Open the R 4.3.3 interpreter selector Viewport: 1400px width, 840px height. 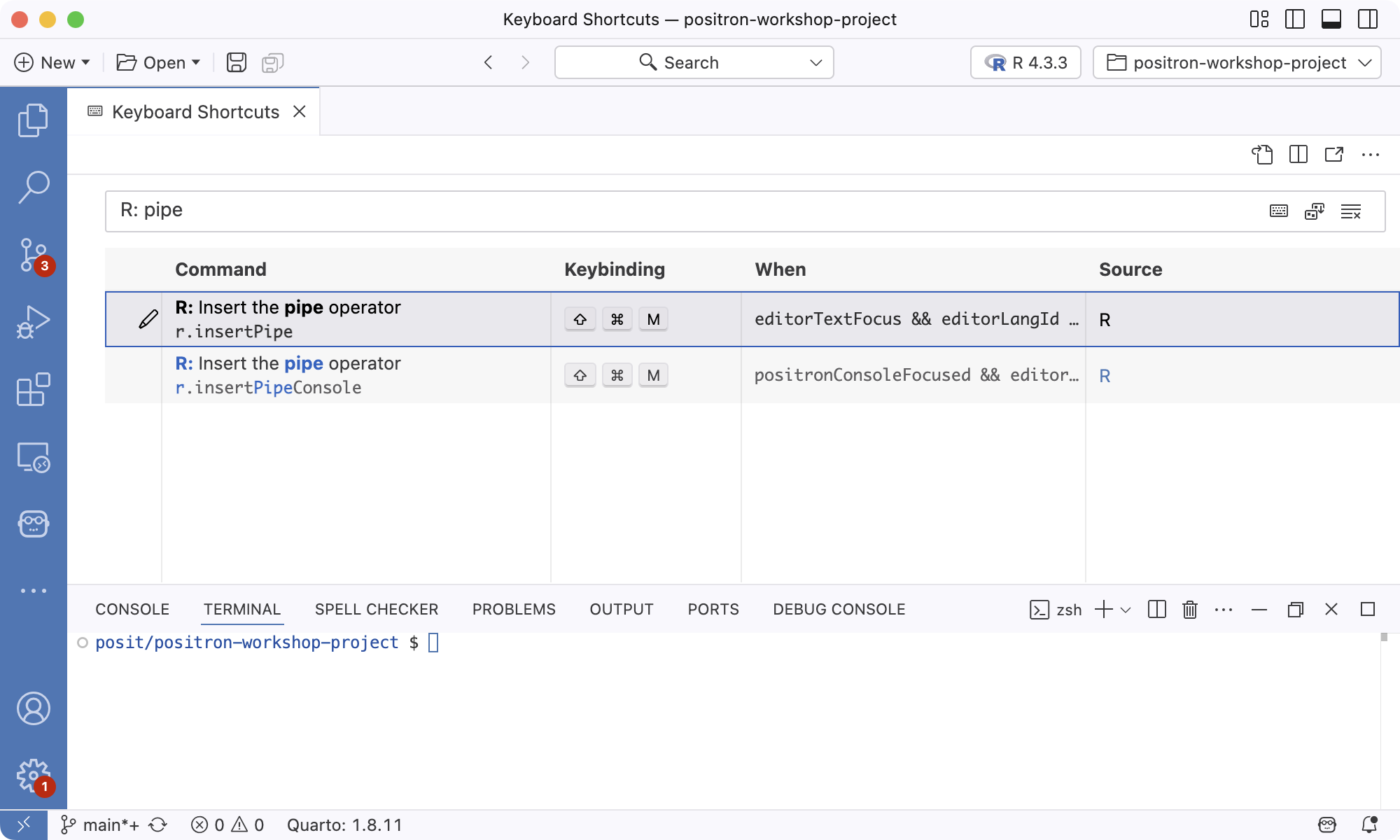1025,62
